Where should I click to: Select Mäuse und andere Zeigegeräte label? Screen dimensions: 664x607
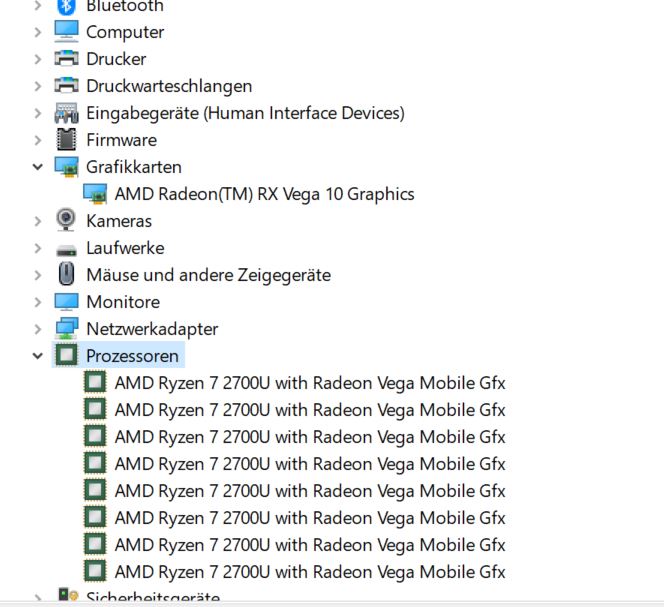click(208, 275)
